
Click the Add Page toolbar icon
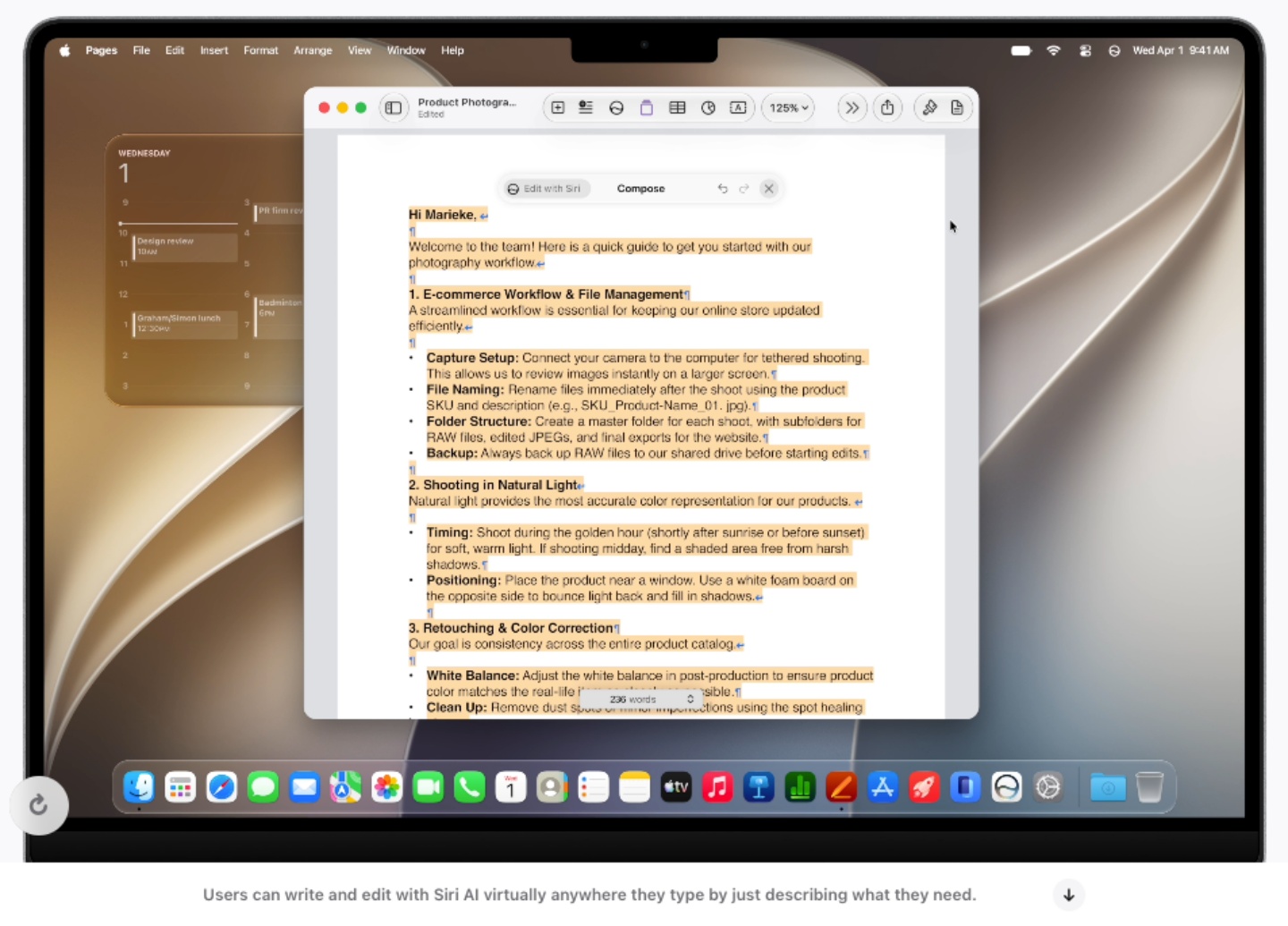(558, 108)
